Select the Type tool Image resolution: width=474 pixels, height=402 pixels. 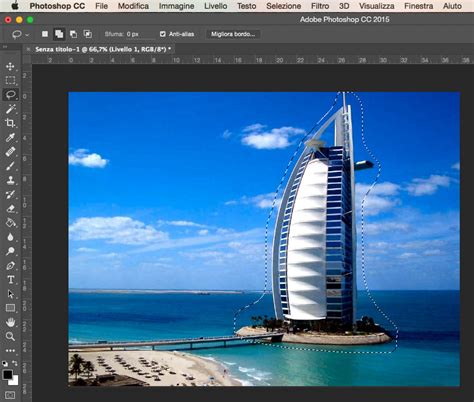[x=10, y=280]
